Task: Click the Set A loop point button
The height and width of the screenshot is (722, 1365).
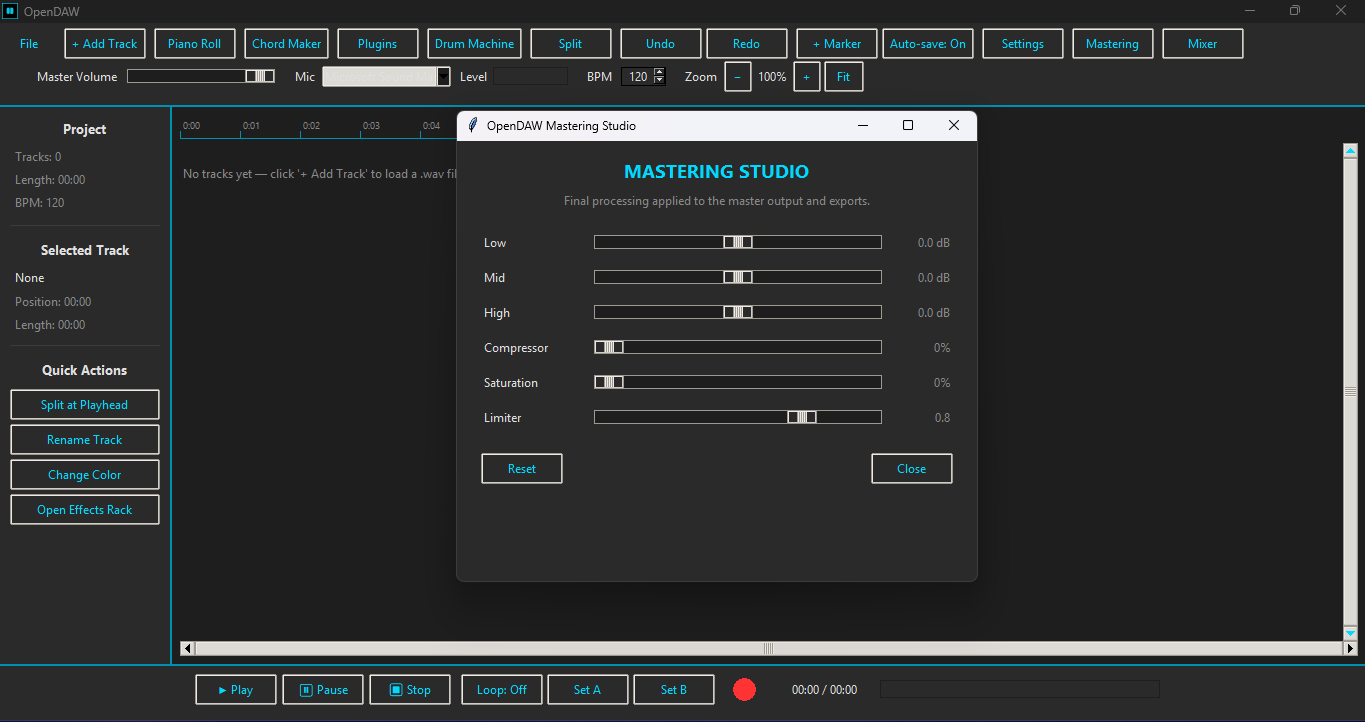Action: click(588, 690)
